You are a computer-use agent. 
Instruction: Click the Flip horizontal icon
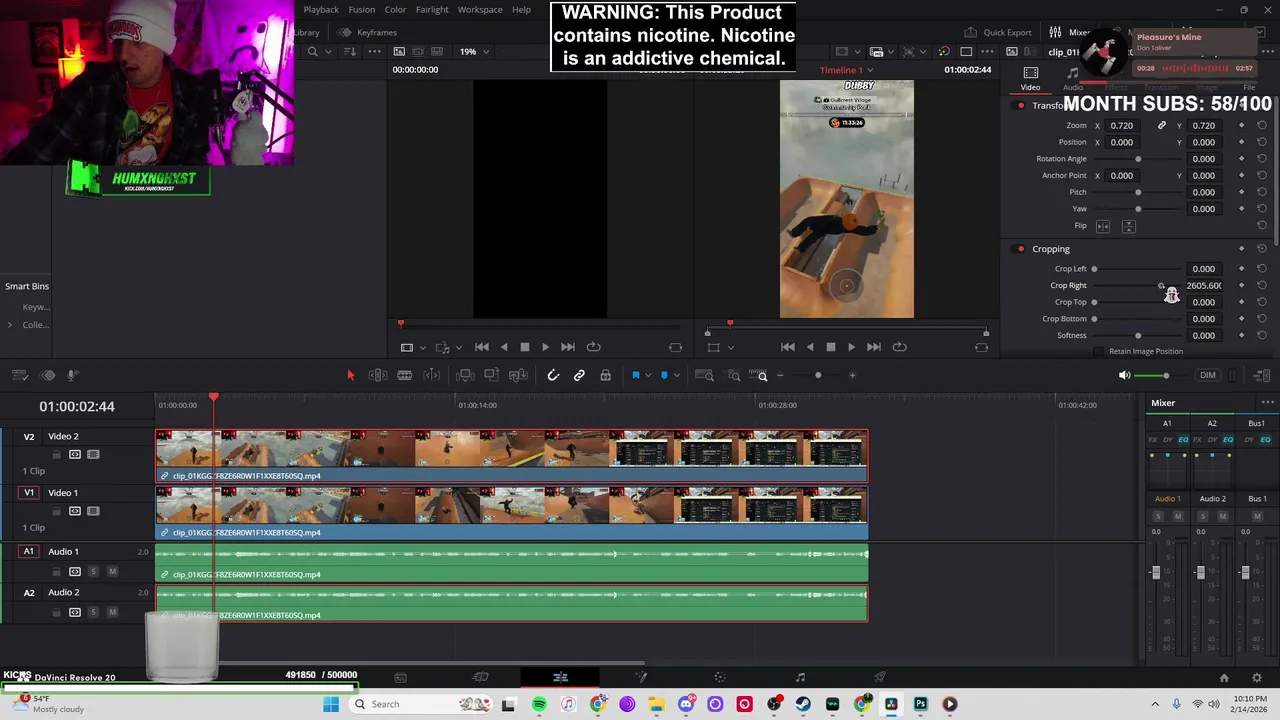coord(1103,226)
